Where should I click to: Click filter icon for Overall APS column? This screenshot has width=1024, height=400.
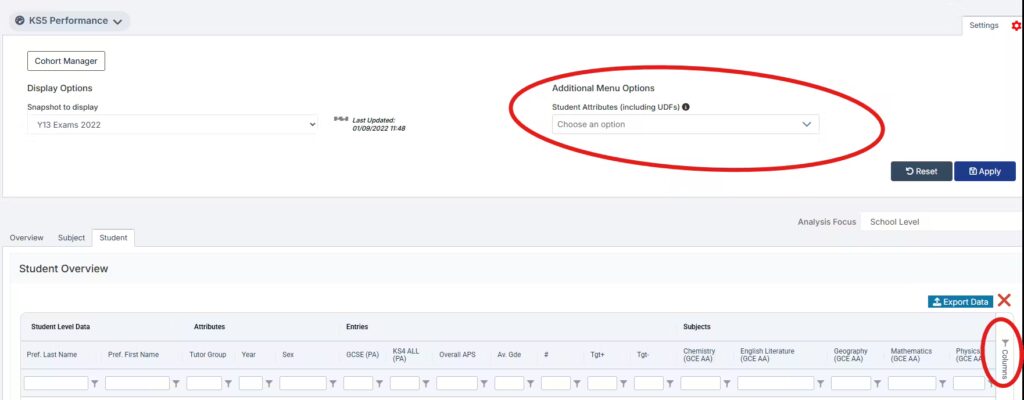(485, 383)
